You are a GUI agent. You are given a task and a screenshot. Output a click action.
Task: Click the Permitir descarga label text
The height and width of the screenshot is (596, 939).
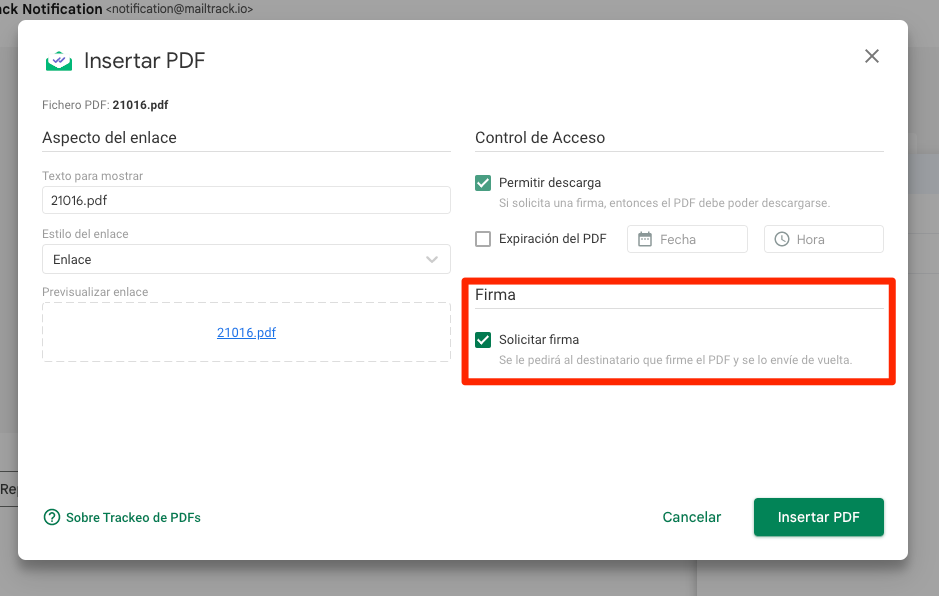tap(550, 183)
